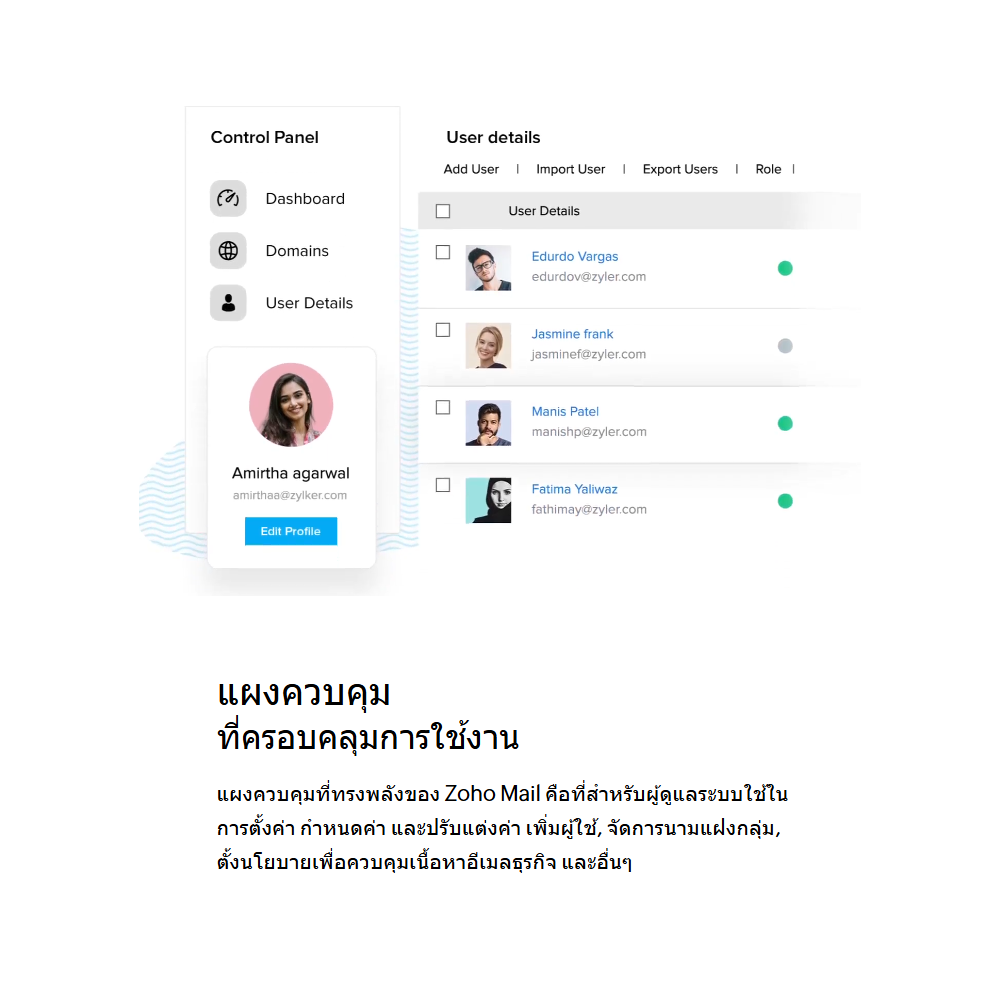This screenshot has width=1000, height=1000.
Task: Click Edurdo Vargas green status dot
Action: click(785, 268)
